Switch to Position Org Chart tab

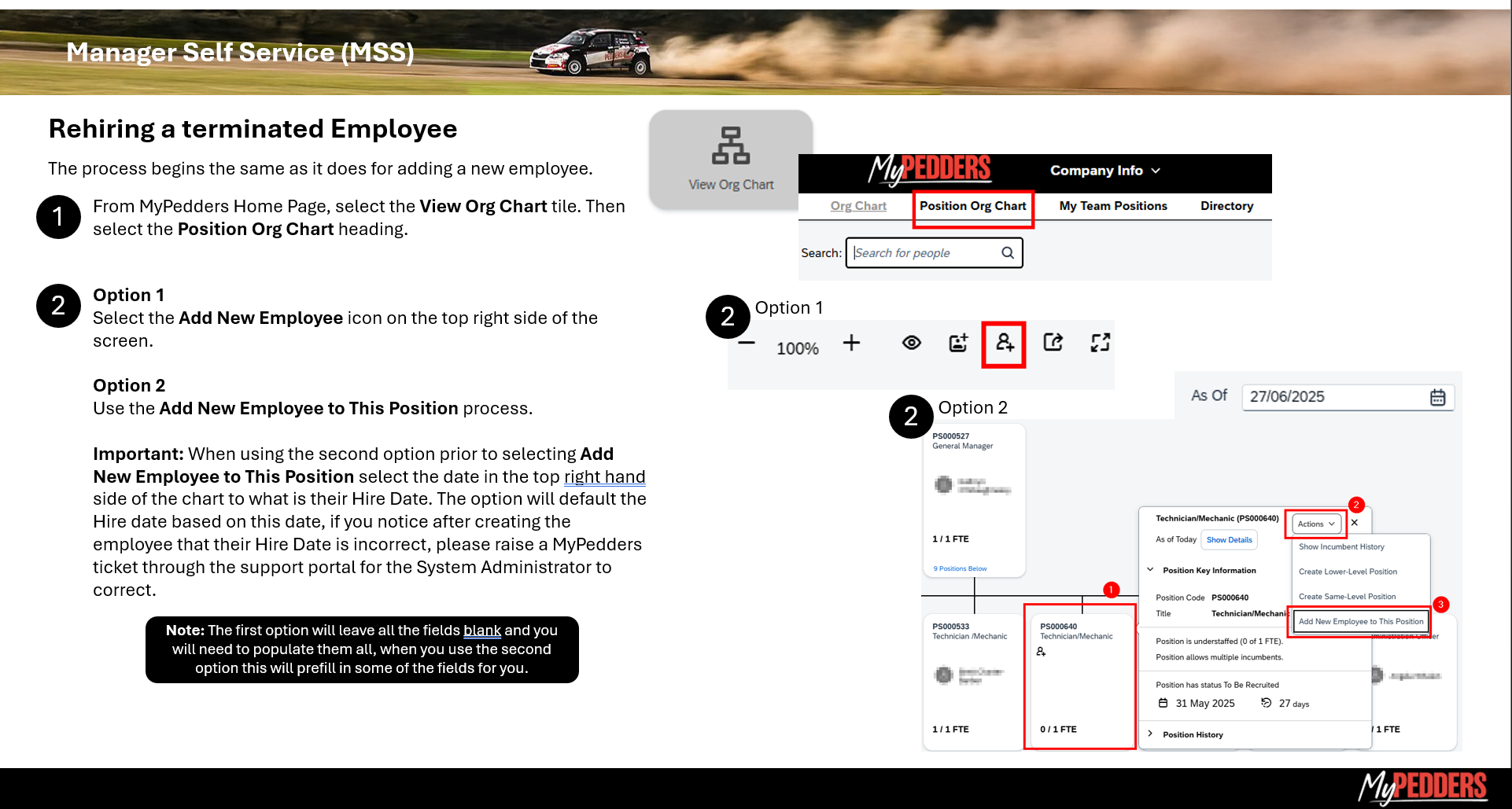pyautogui.click(x=973, y=206)
